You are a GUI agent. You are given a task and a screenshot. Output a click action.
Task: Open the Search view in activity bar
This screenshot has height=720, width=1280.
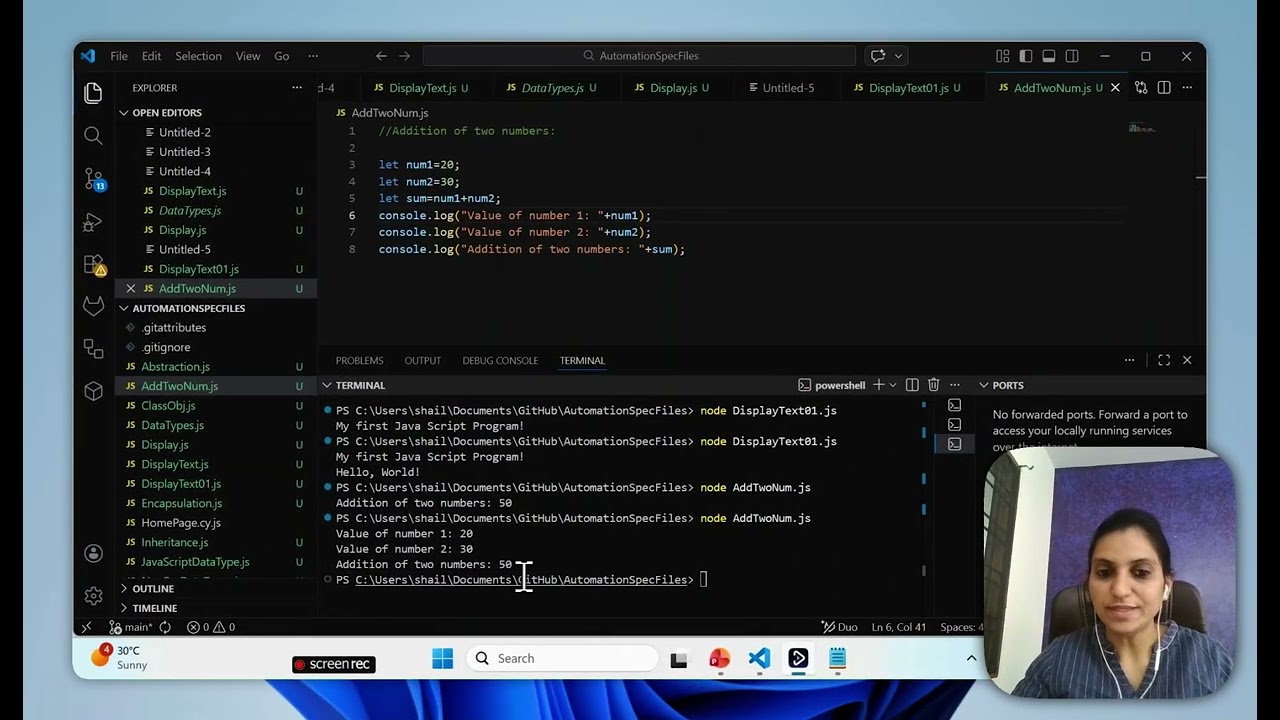coord(93,136)
